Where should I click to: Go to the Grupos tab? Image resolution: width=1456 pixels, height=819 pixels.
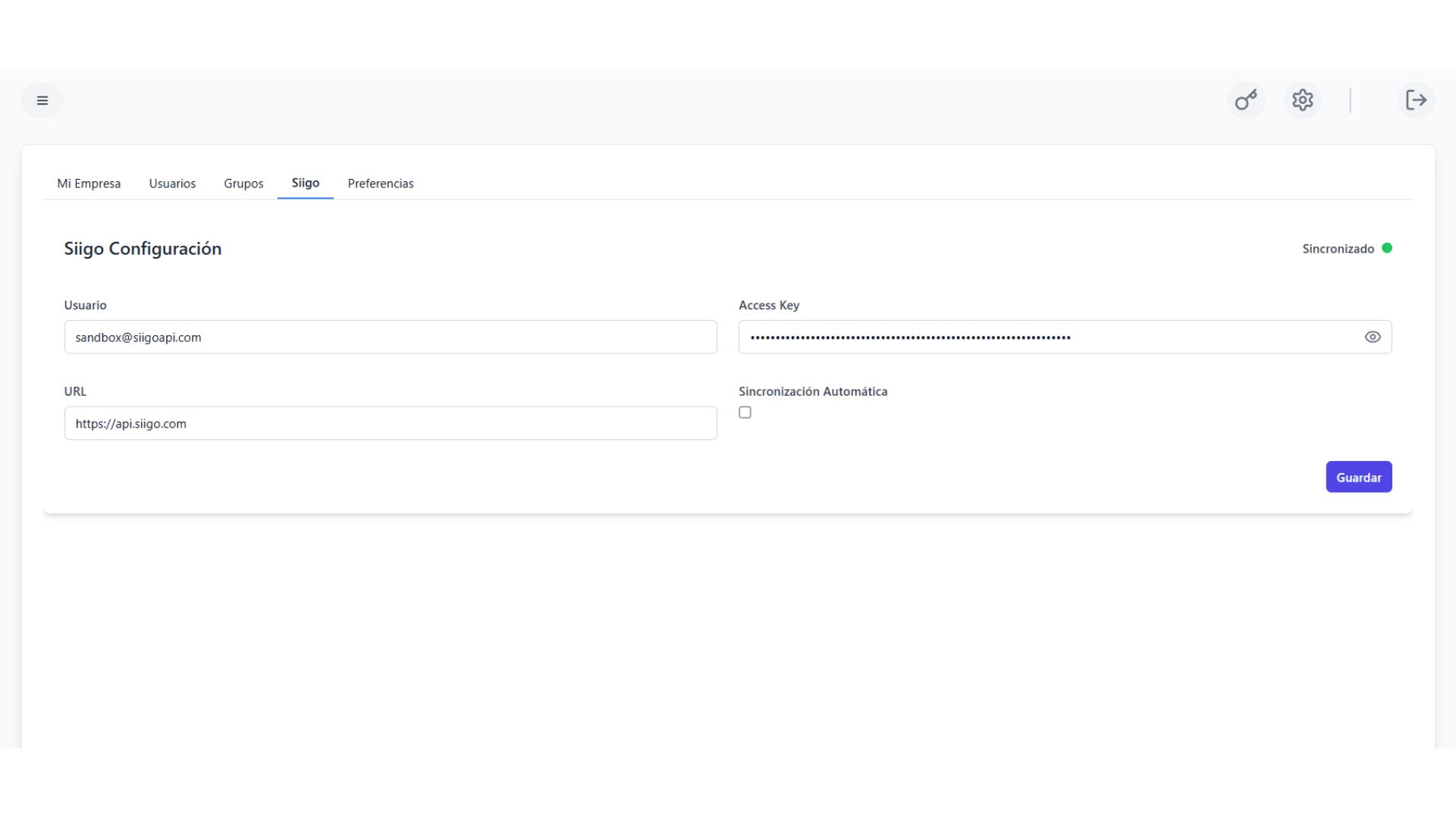point(243,184)
